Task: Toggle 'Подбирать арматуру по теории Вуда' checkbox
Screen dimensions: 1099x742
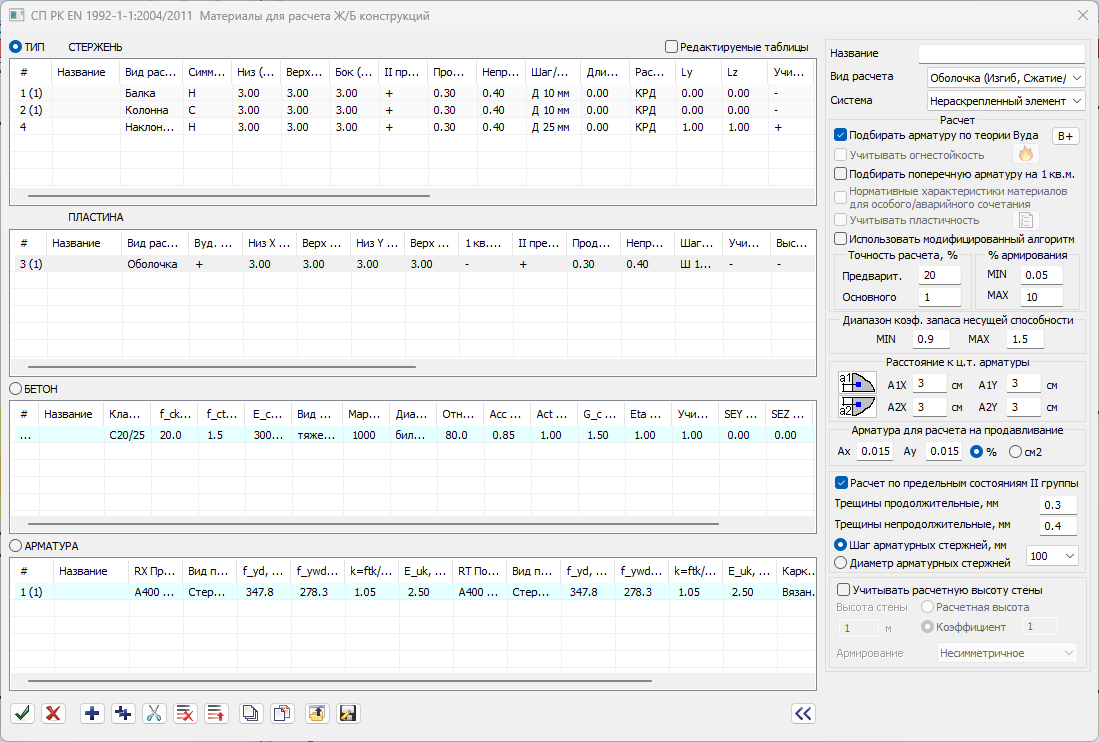Action: pyautogui.click(x=841, y=135)
